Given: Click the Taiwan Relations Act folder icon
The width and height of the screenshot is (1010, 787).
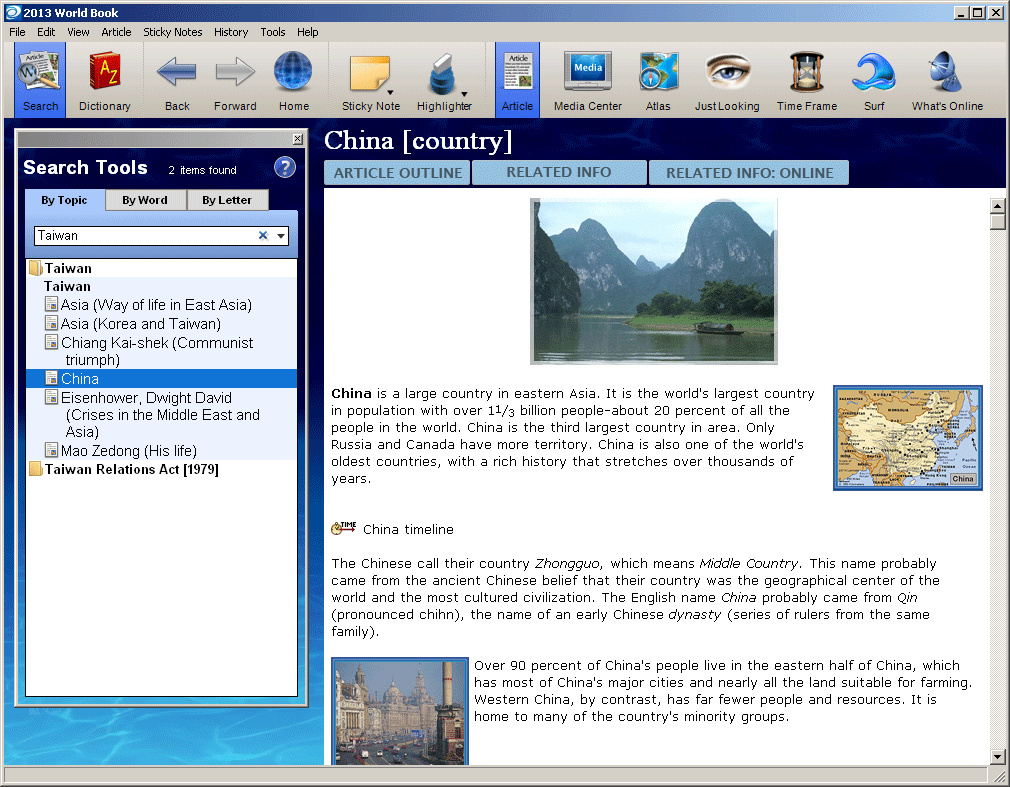Looking at the screenshot, I should (35, 469).
